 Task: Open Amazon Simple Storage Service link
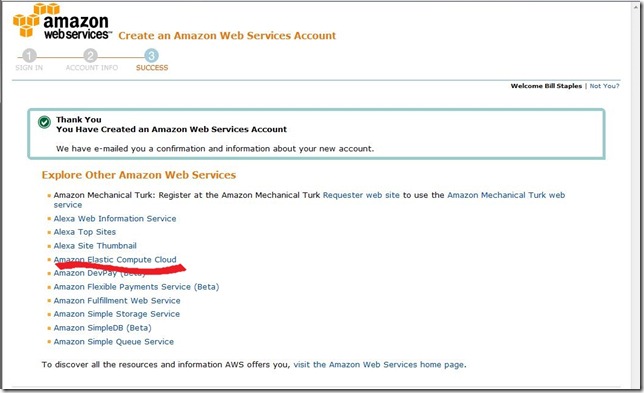(x=117, y=314)
